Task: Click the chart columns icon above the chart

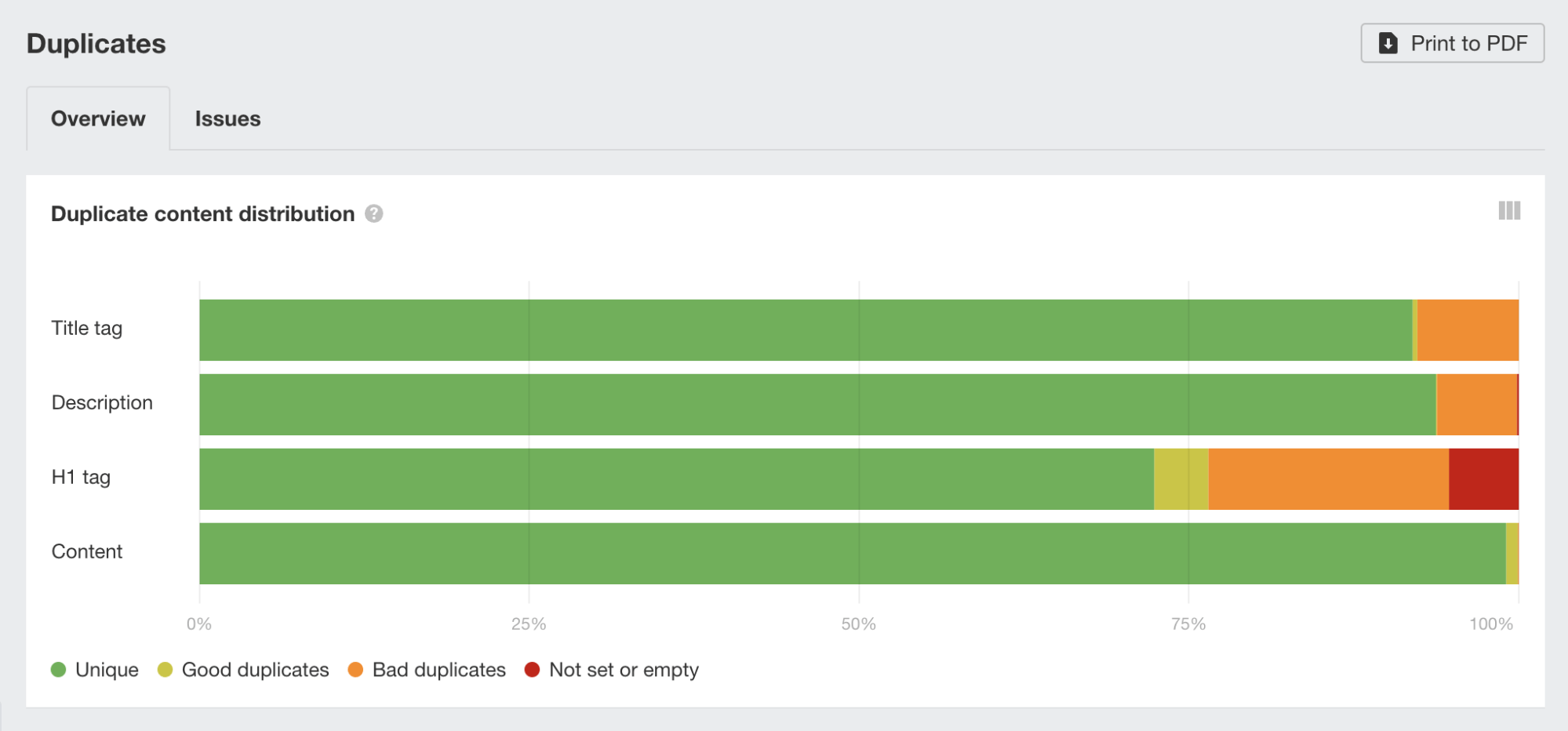Action: [1508, 211]
